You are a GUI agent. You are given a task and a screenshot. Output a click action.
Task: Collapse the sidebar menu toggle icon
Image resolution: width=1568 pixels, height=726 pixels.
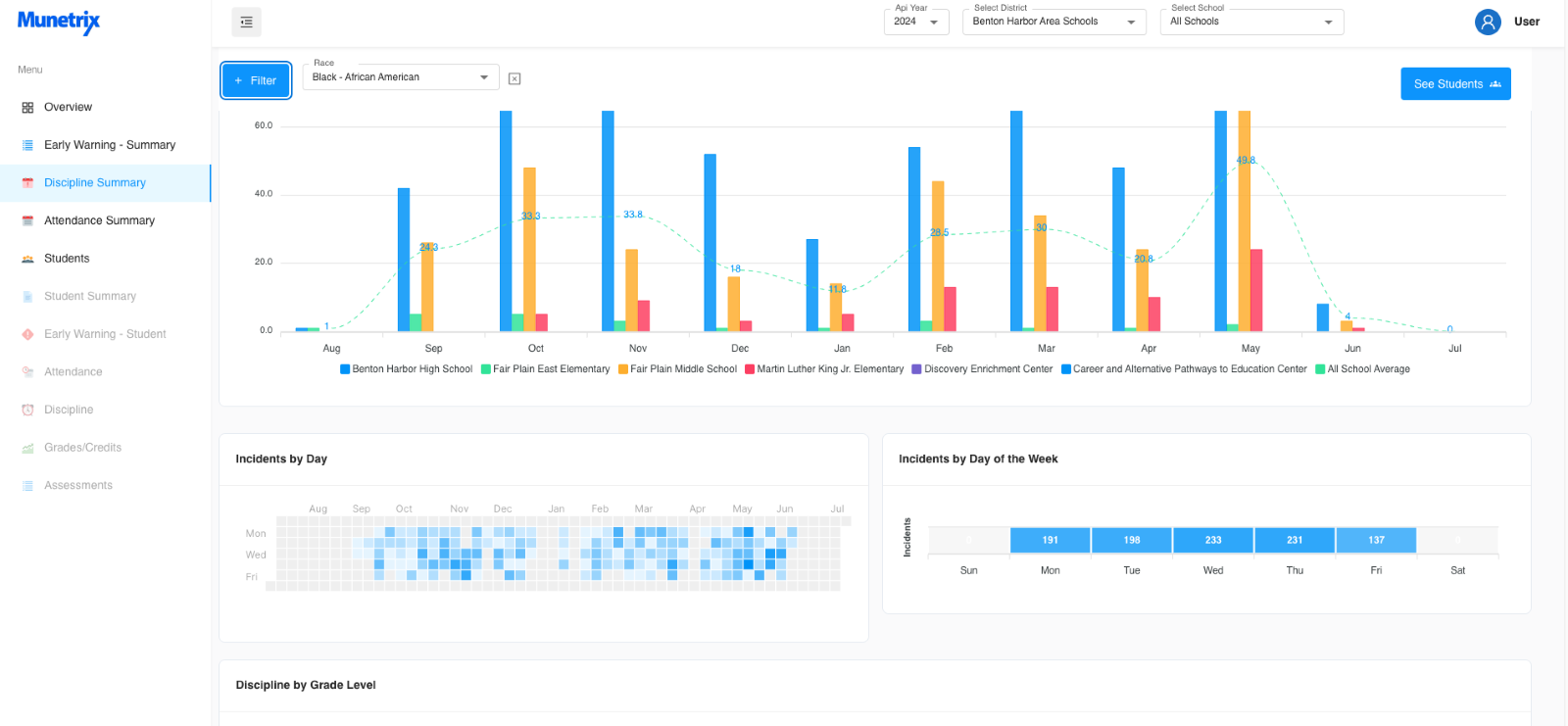(x=246, y=22)
